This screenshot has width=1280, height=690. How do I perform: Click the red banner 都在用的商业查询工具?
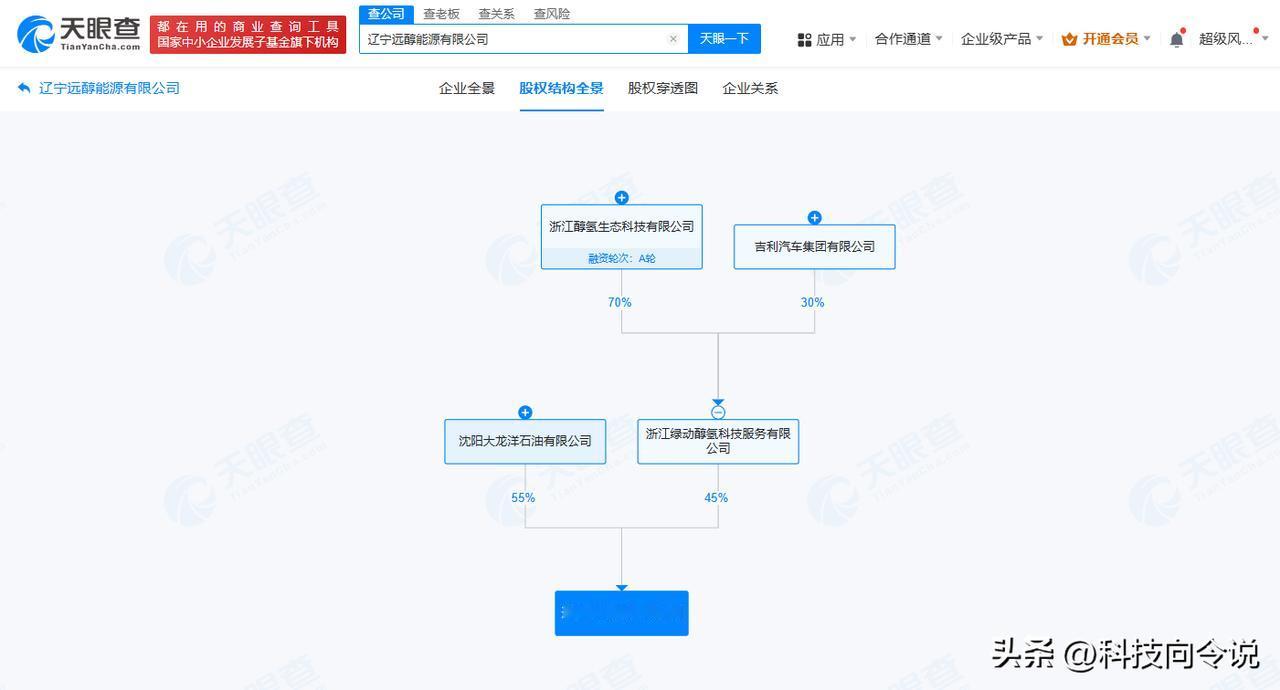(248, 34)
